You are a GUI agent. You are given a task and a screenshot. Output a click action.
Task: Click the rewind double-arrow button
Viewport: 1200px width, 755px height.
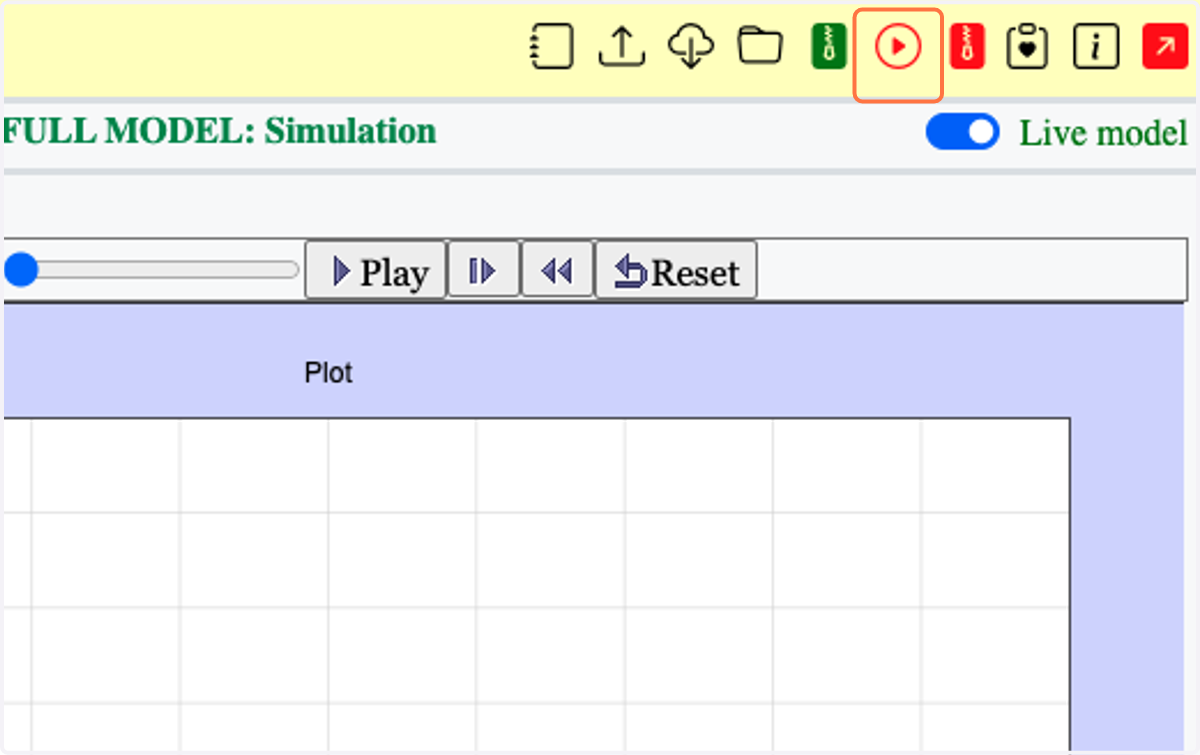557,269
